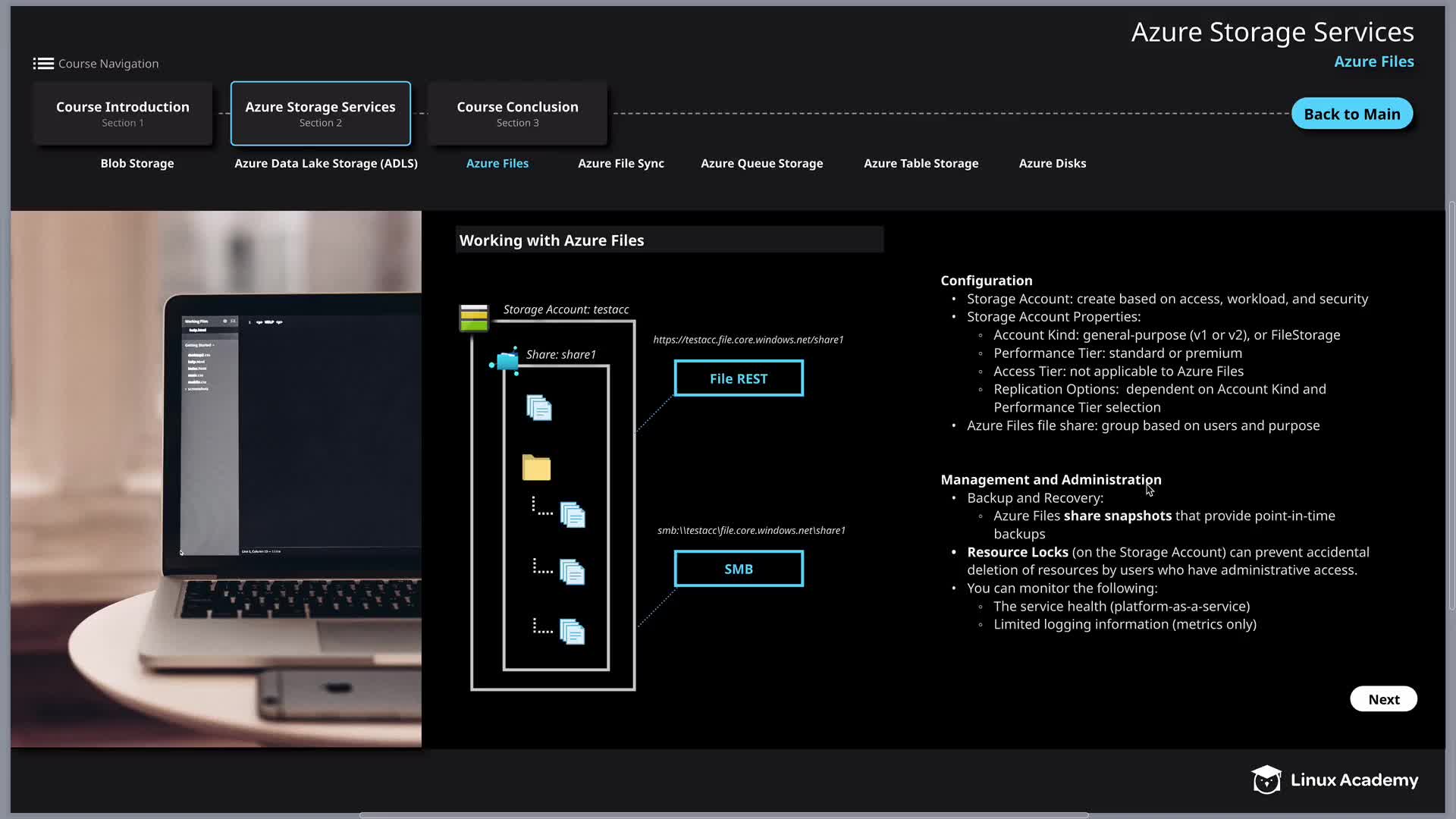Open the Blob Storage topic
The height and width of the screenshot is (819, 1456).
coord(137,163)
